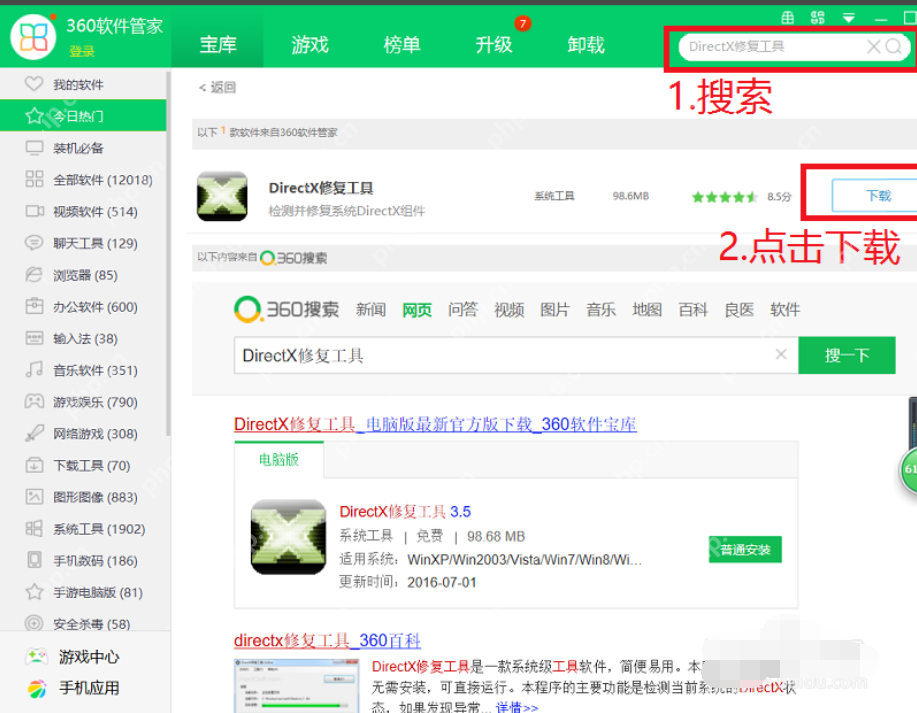
Task: Open the 榜单 tab
Action: tap(402, 44)
